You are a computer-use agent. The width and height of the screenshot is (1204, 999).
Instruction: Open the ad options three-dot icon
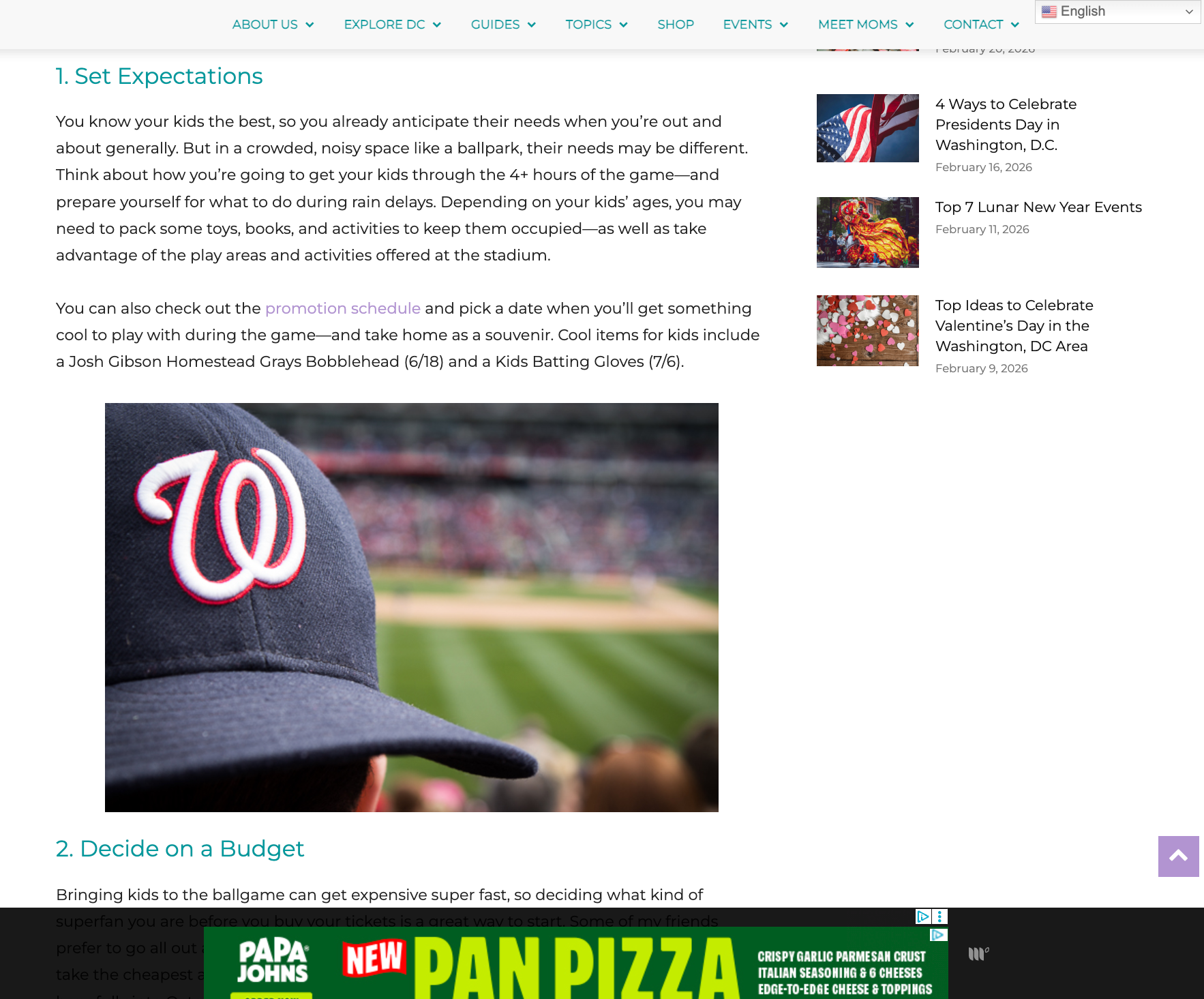939,916
